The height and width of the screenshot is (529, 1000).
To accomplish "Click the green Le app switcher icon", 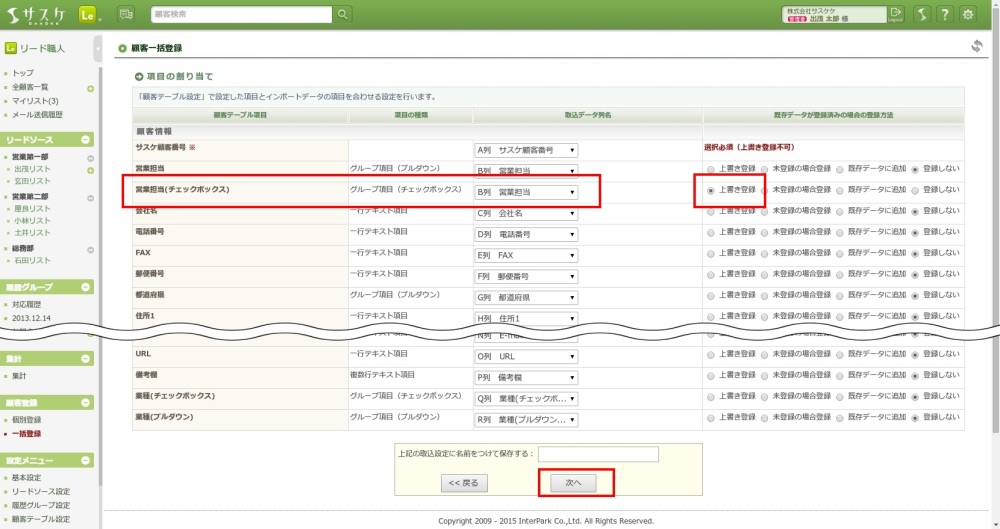I will (87, 14).
